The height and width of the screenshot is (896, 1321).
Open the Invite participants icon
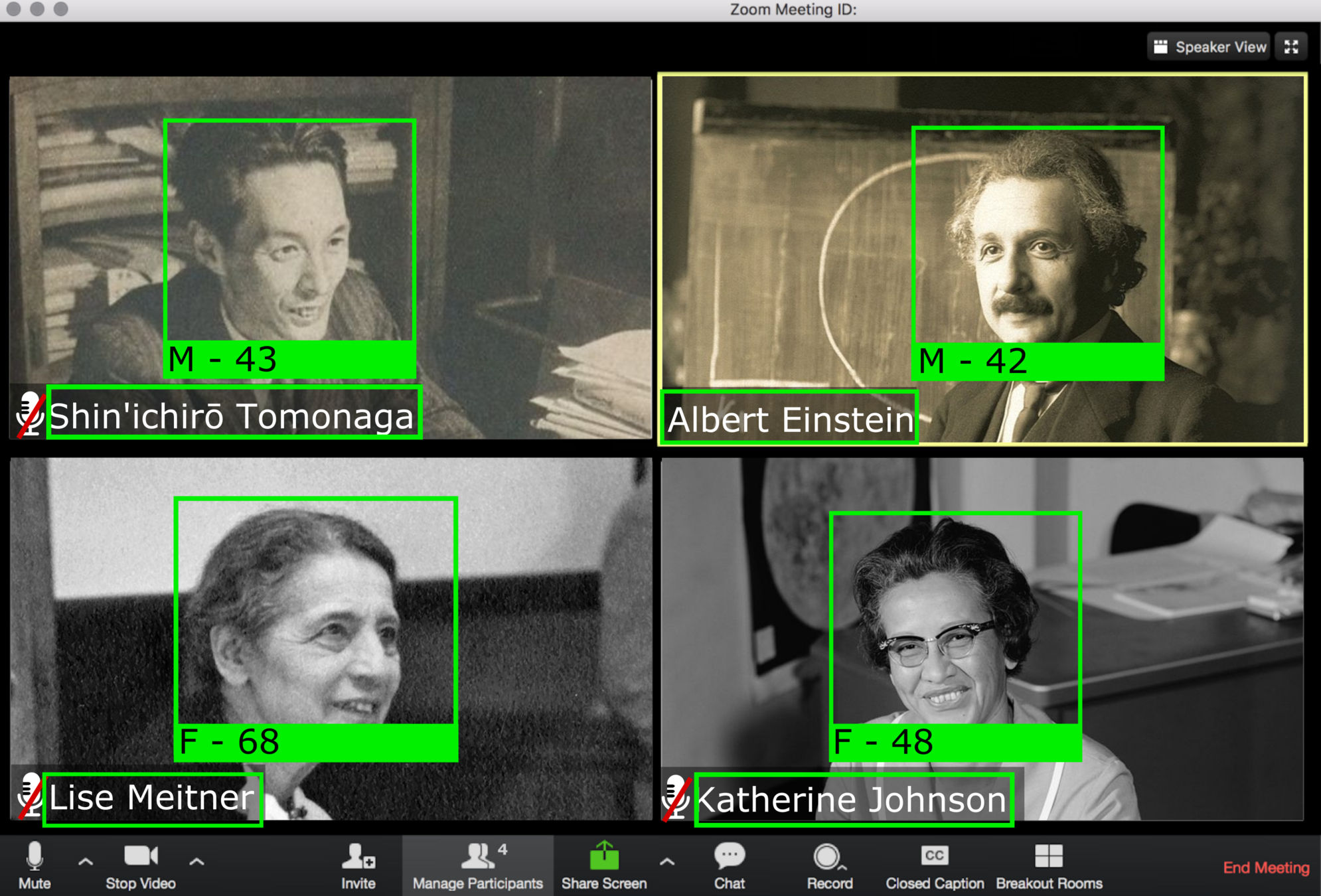[x=358, y=857]
